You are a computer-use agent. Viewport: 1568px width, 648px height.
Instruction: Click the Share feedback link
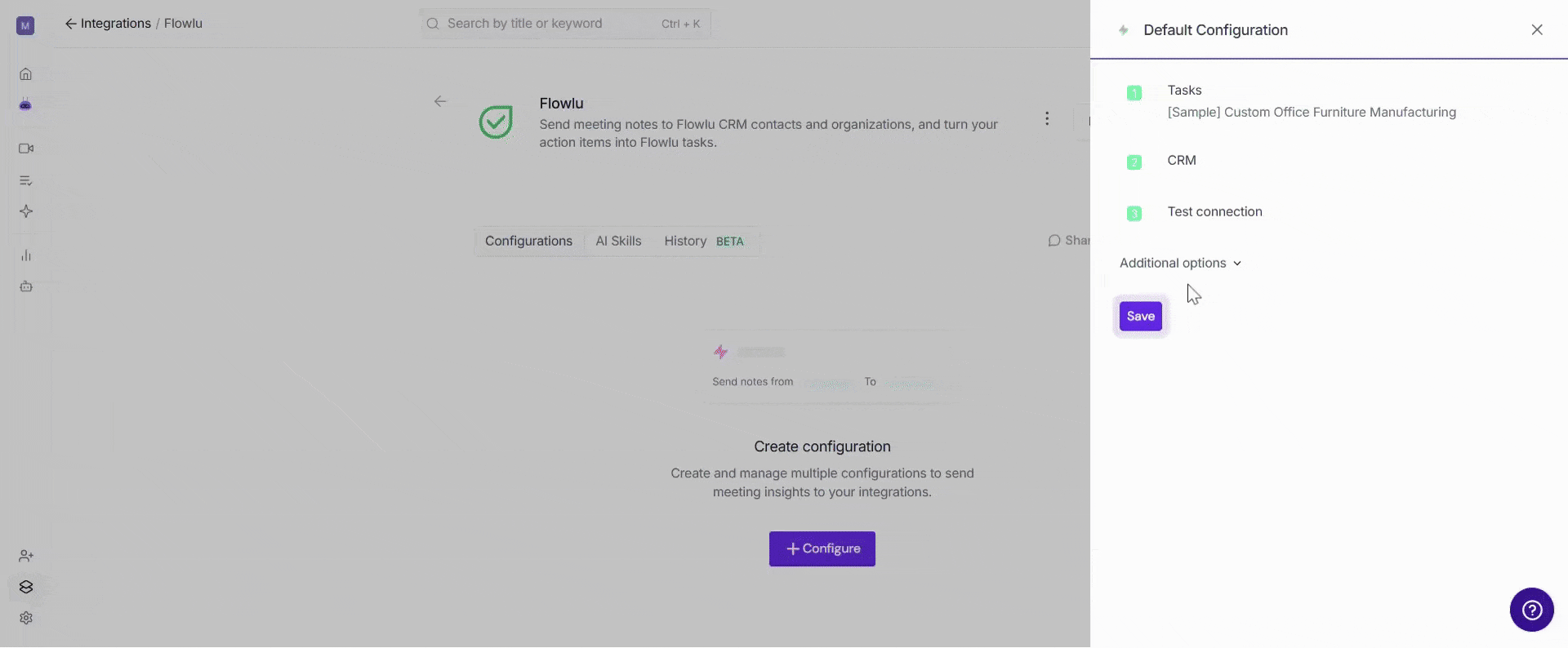click(1068, 241)
